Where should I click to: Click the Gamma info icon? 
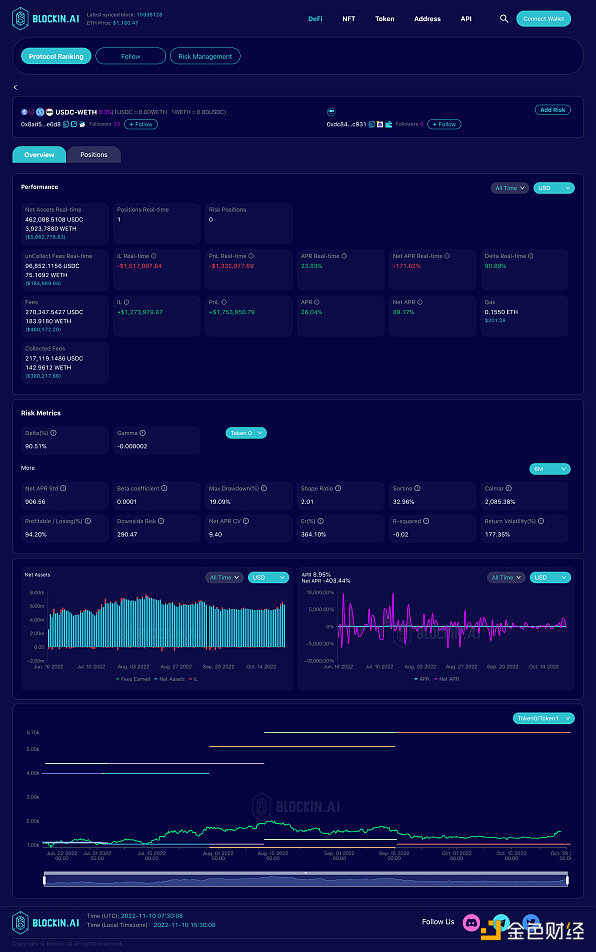point(143,433)
